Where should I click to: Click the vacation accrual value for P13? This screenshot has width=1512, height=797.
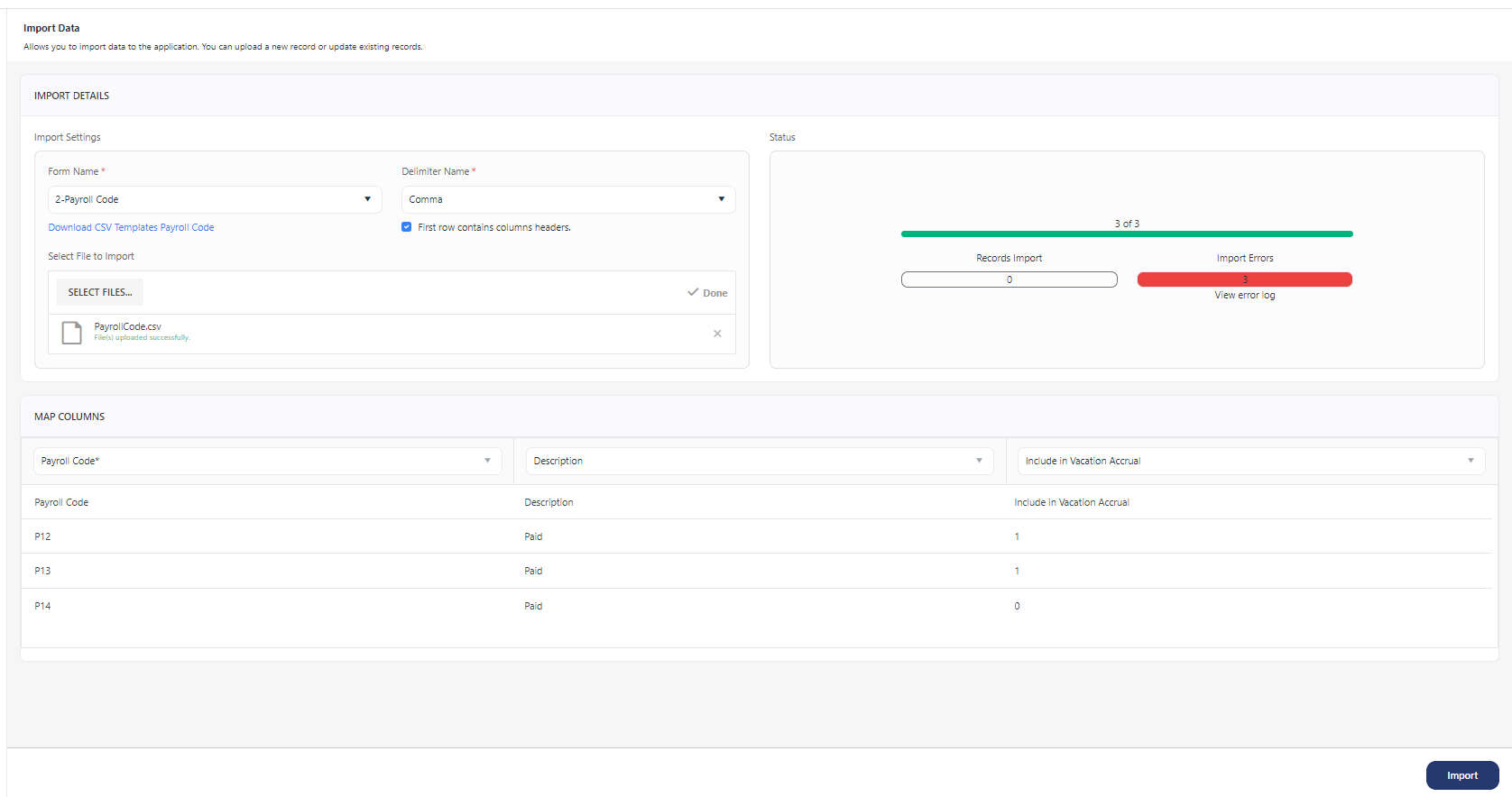[1017, 571]
